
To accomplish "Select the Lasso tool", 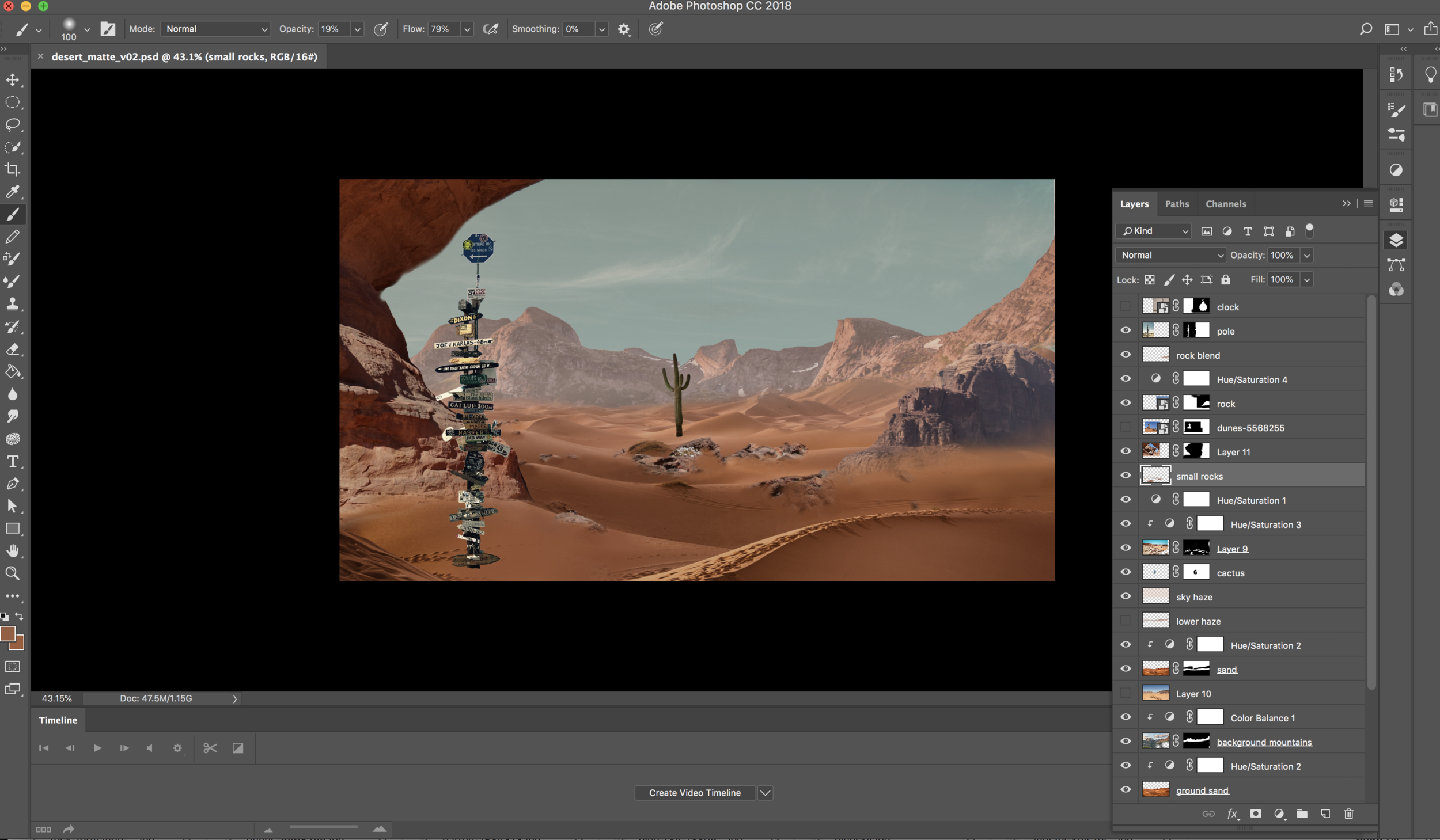I will coord(13,125).
